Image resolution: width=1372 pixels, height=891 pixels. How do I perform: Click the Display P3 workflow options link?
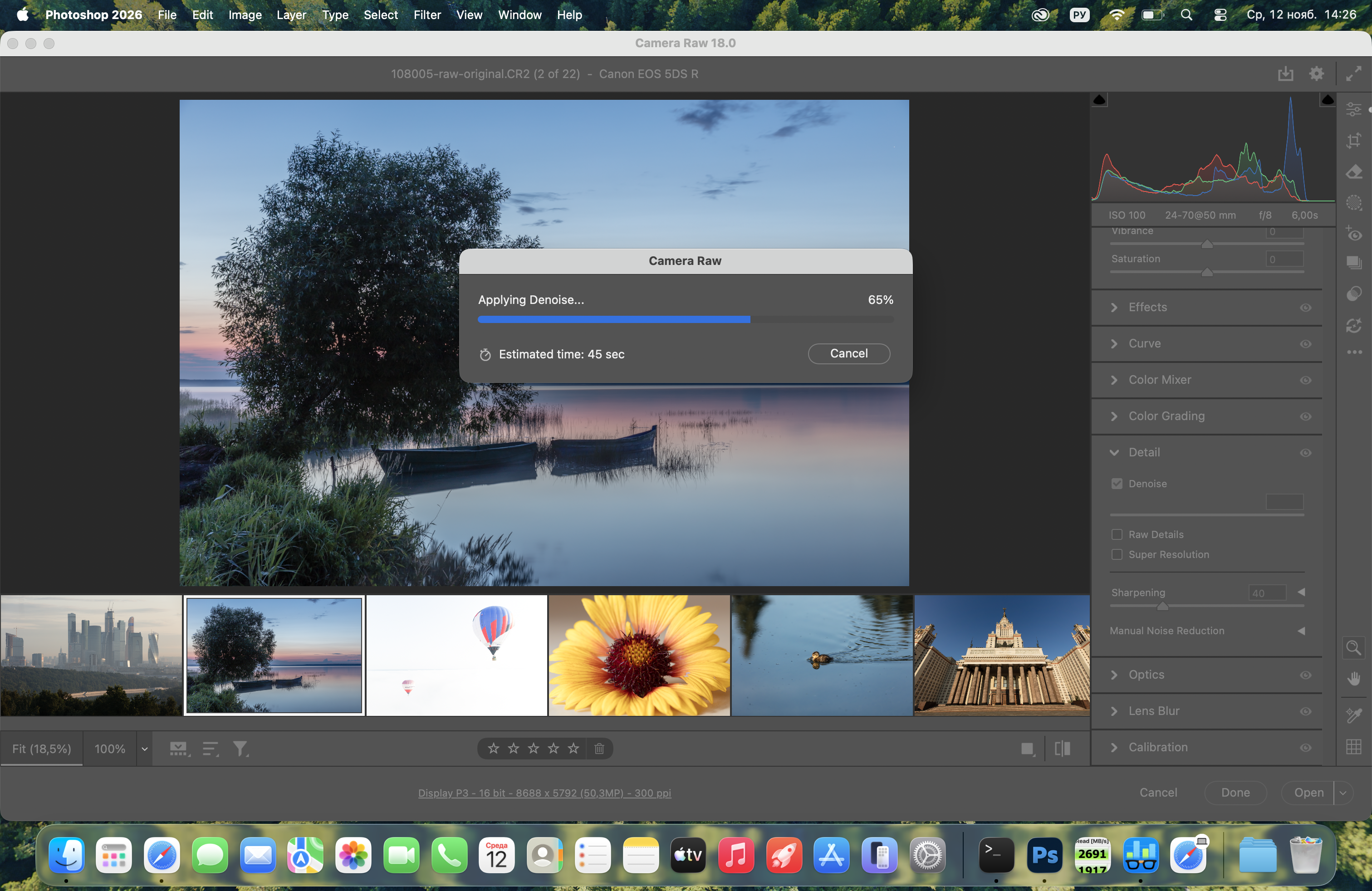click(x=544, y=793)
